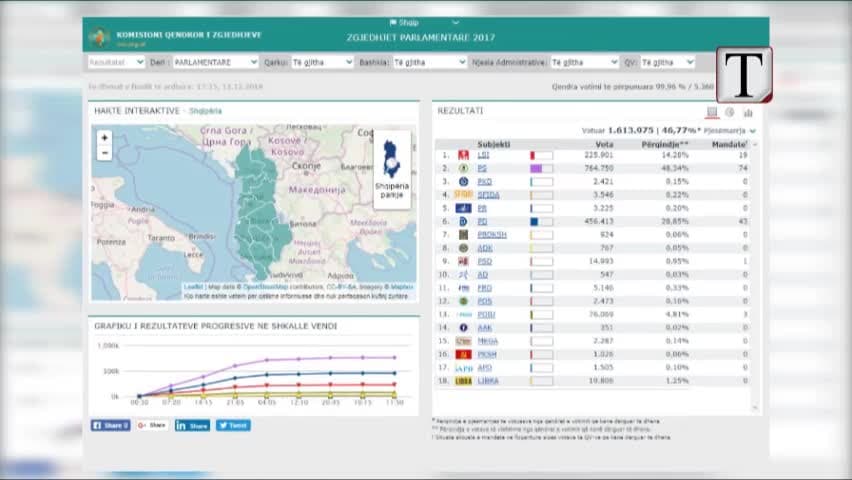Click the PR party logo
The width and height of the screenshot is (852, 480).
click(463, 208)
